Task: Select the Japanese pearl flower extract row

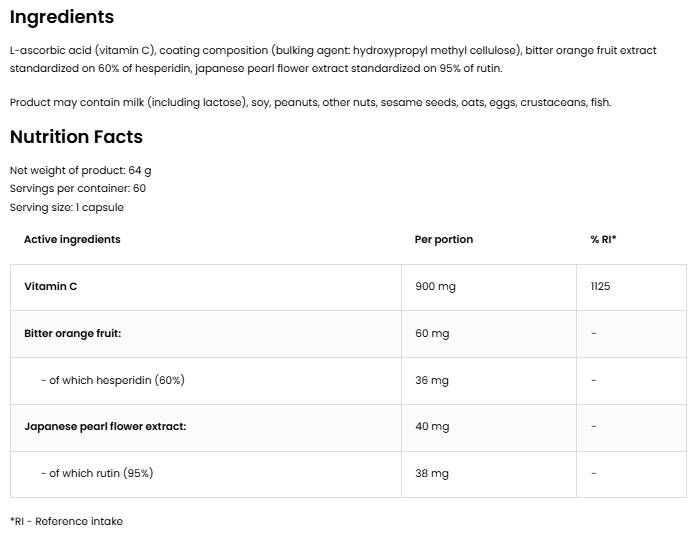Action: pos(105,426)
